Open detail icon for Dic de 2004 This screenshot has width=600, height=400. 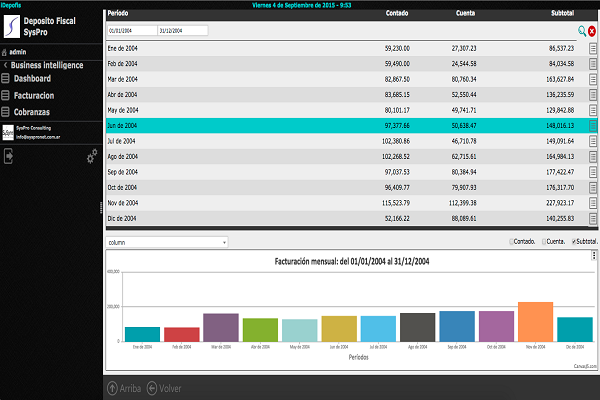click(593, 219)
